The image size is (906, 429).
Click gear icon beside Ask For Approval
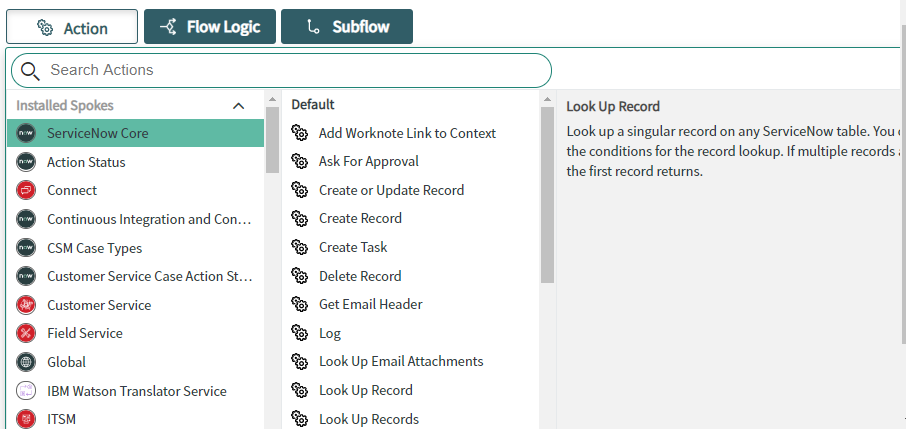point(299,161)
